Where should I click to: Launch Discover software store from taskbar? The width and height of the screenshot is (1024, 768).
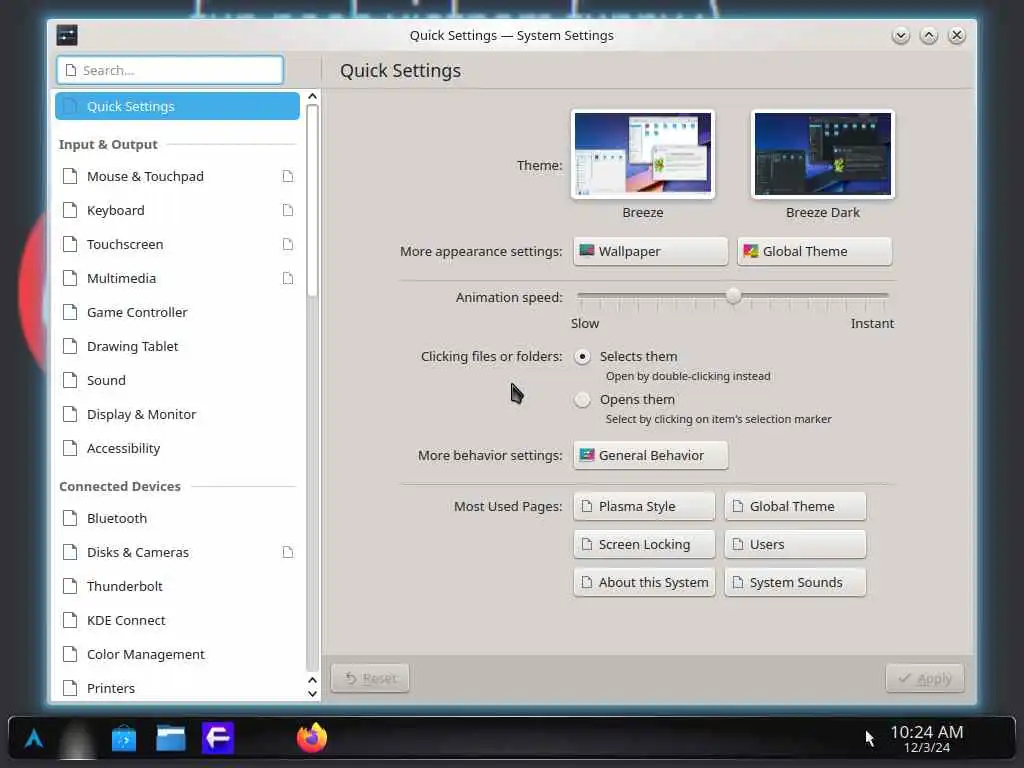(x=123, y=739)
